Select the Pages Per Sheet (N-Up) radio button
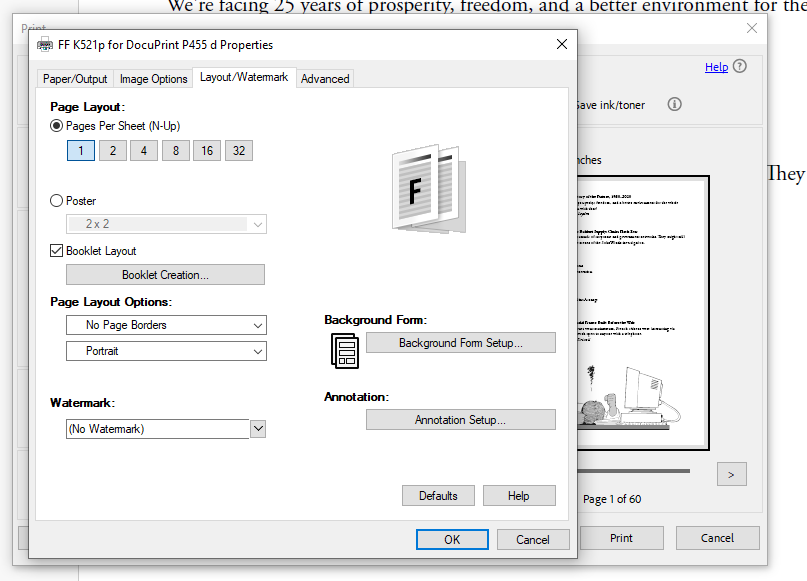The width and height of the screenshot is (807, 581). click(56, 126)
